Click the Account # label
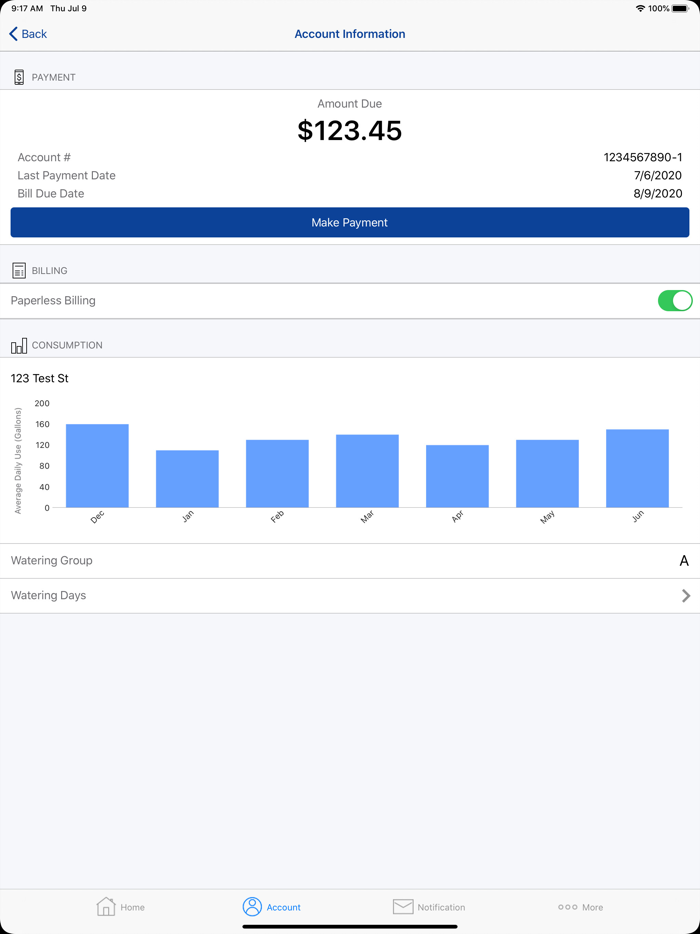Viewport: 700px width, 934px height. (x=44, y=157)
